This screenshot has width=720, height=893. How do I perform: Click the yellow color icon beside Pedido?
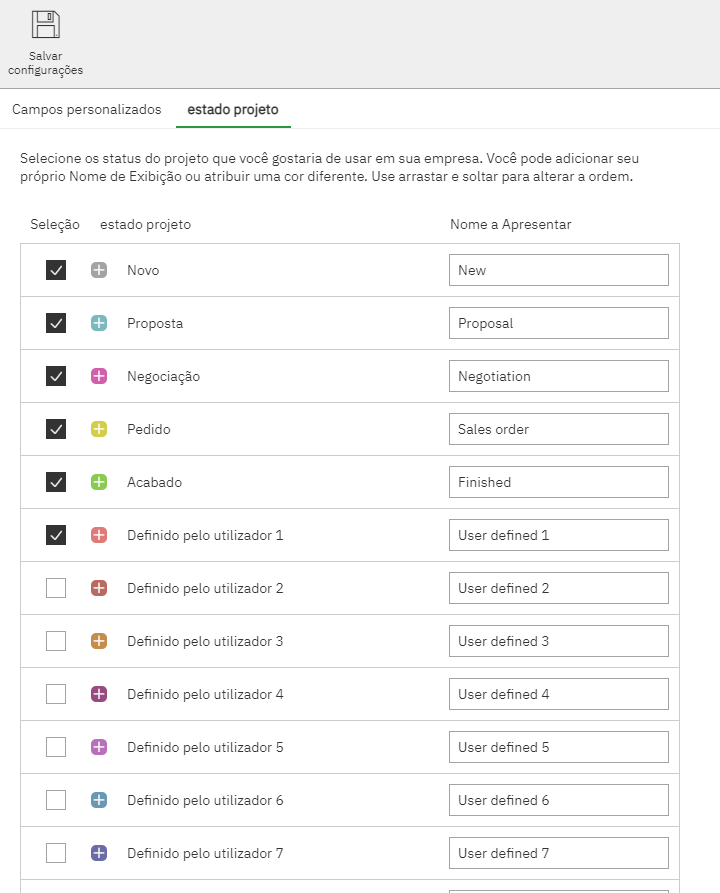(x=99, y=429)
